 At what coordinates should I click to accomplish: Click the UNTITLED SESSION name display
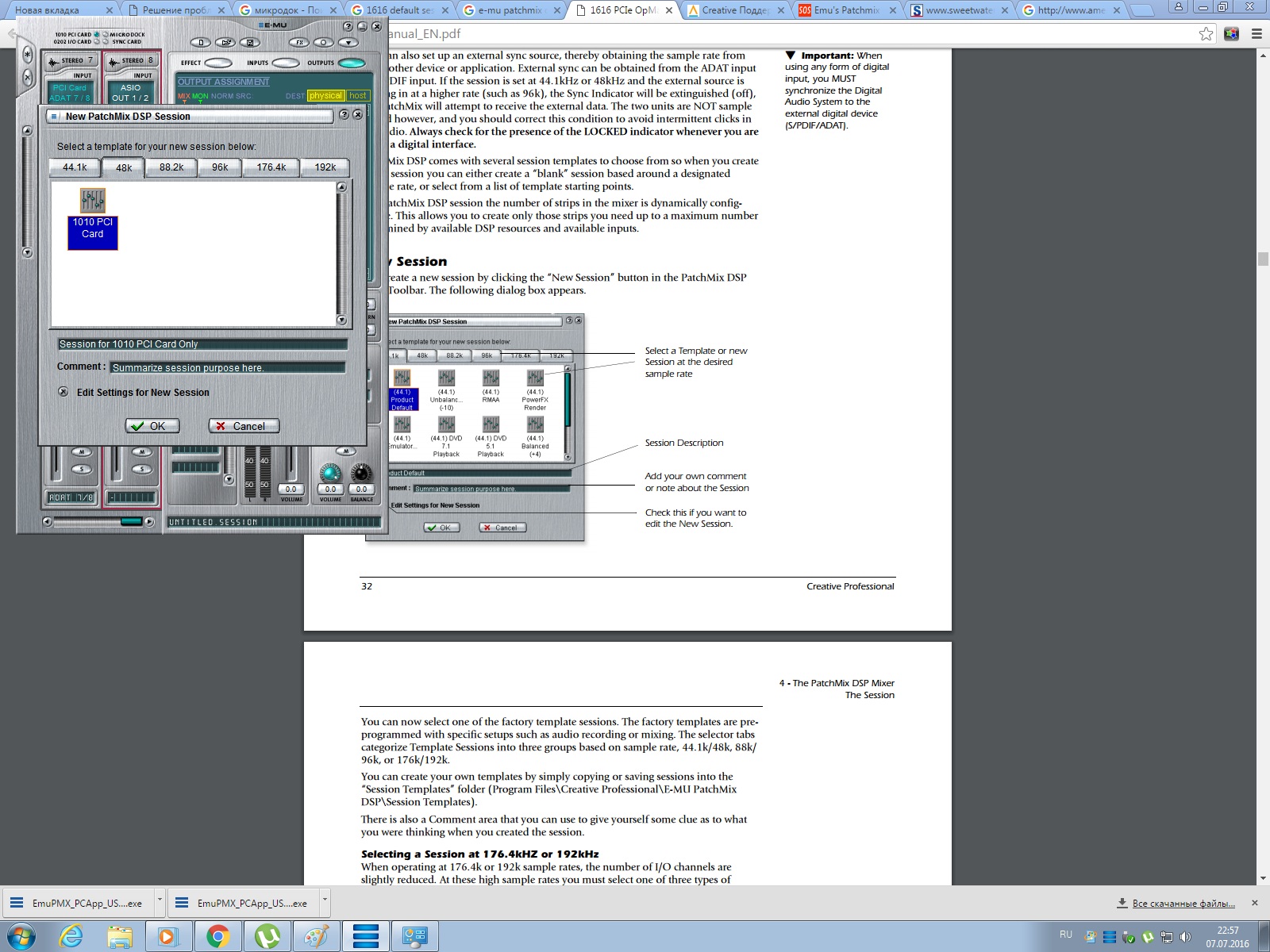coord(274,522)
